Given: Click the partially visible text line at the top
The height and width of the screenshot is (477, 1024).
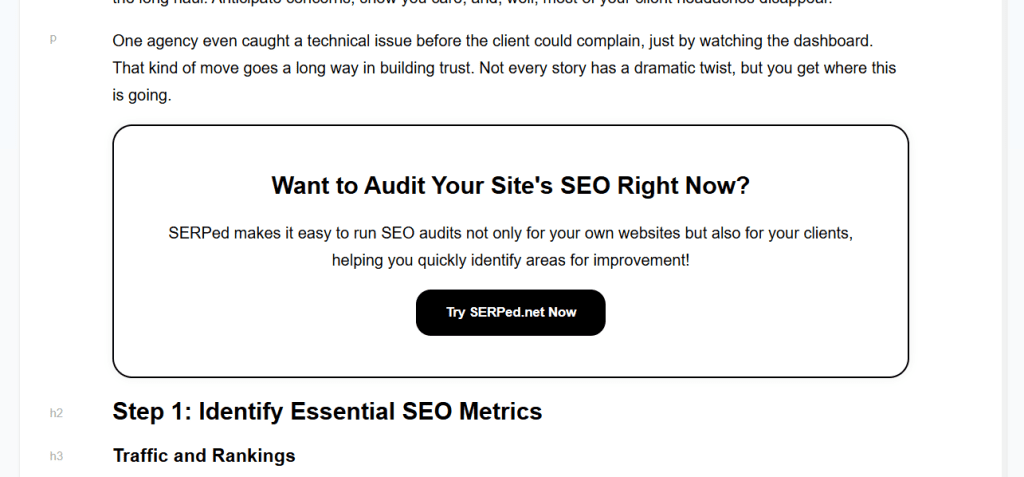Looking at the screenshot, I should point(470,3).
